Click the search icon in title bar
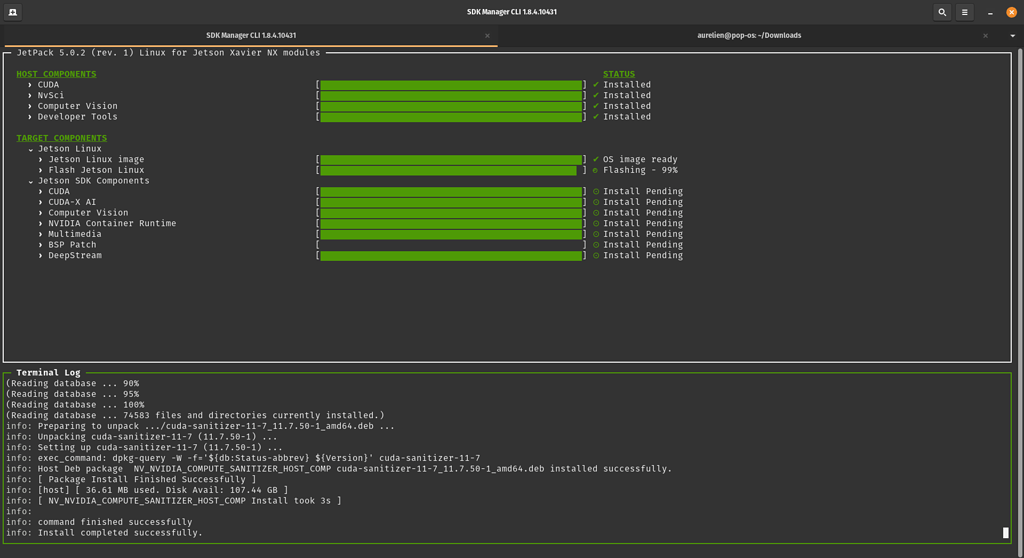 point(942,12)
